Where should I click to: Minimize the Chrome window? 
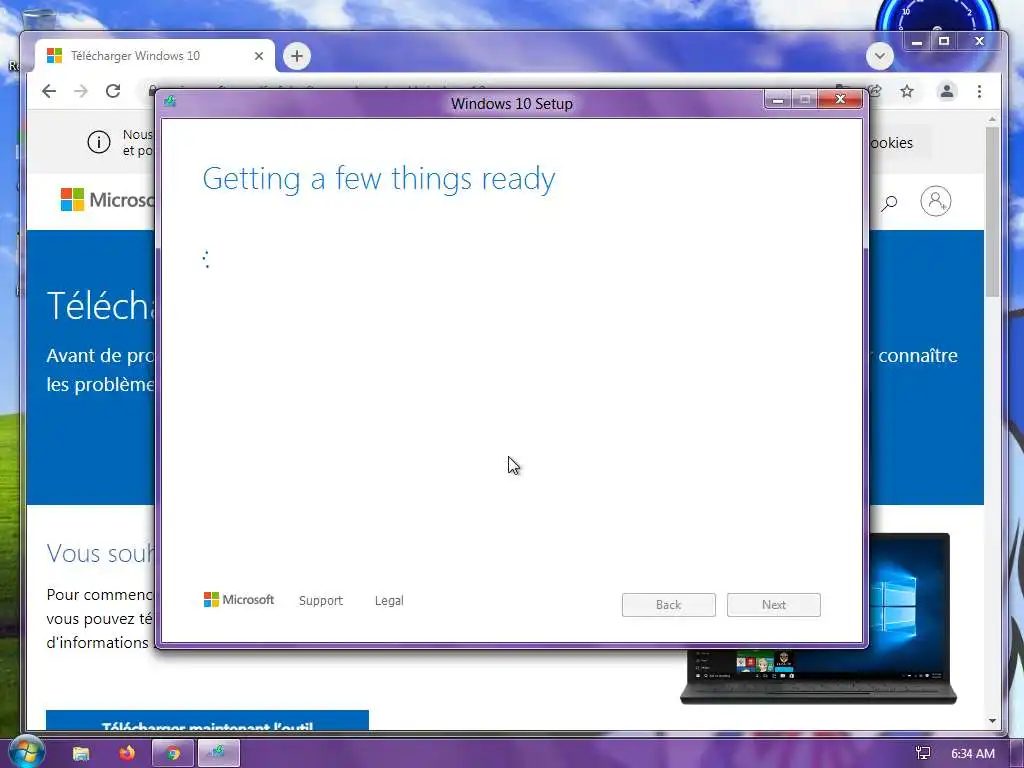(917, 42)
